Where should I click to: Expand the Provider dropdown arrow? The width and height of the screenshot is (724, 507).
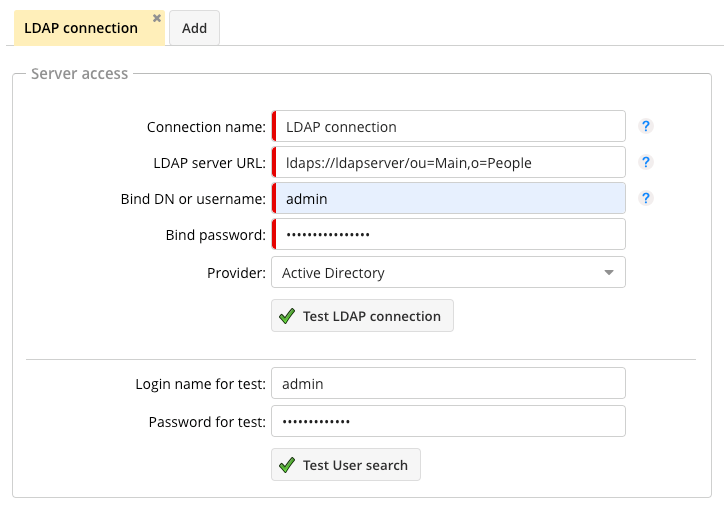(608, 273)
